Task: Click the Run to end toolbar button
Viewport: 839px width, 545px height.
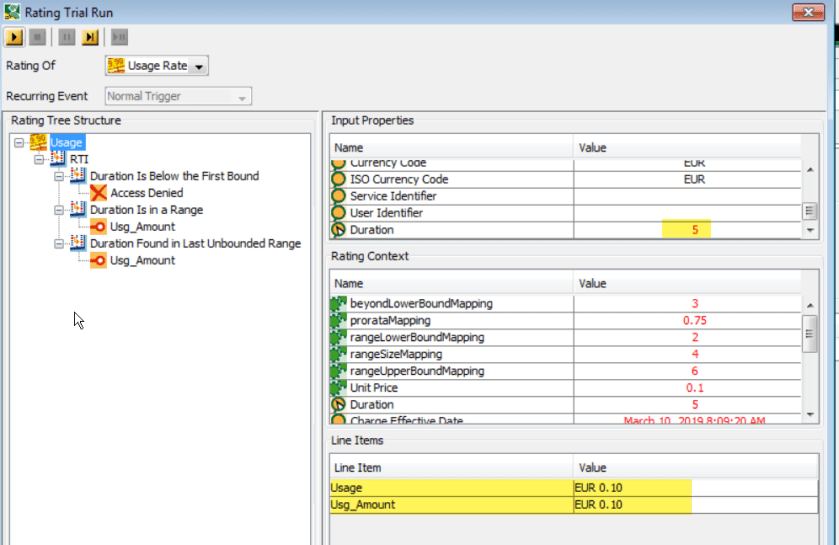Action: [90, 38]
